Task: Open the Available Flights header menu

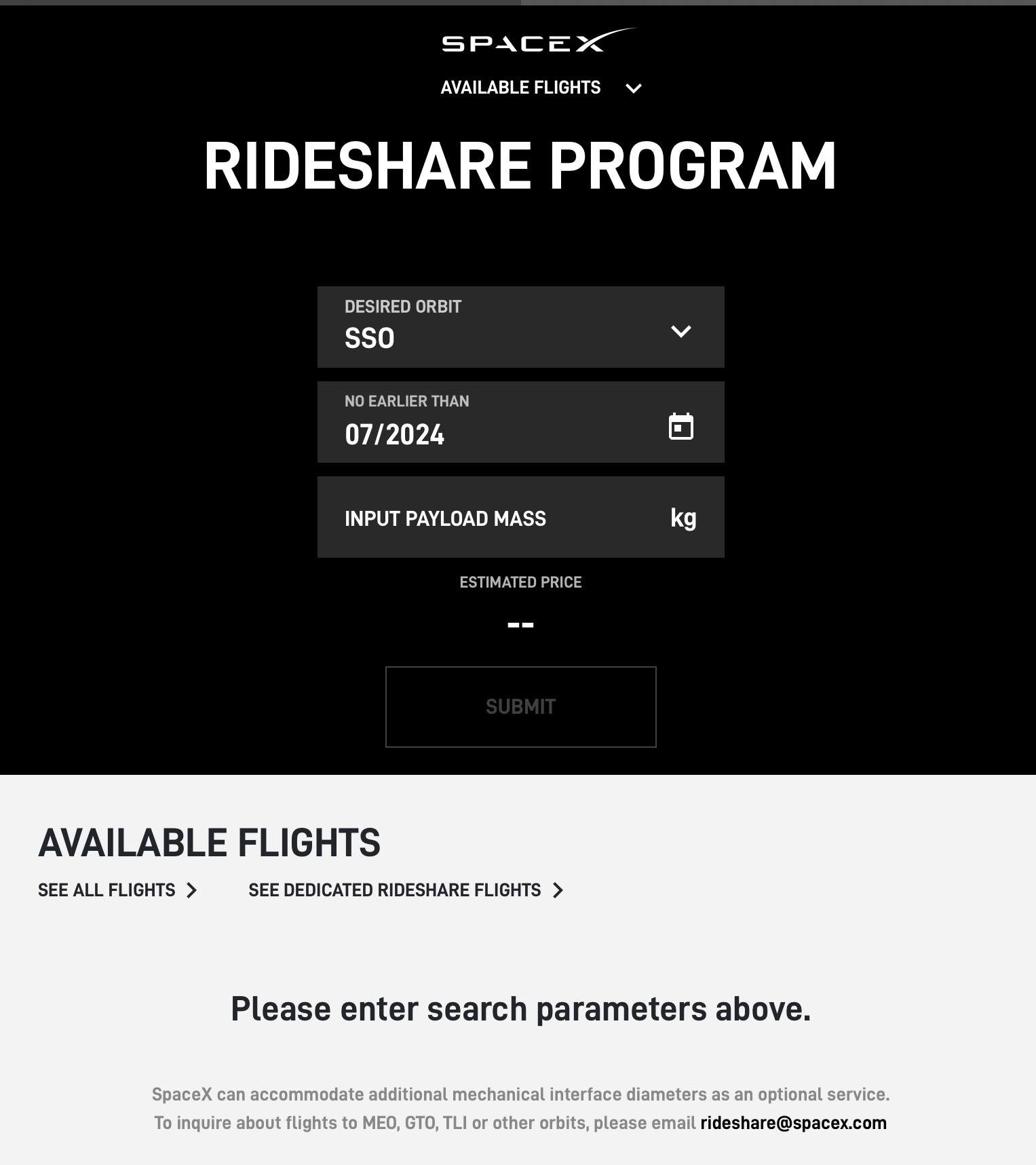Action: pos(520,88)
